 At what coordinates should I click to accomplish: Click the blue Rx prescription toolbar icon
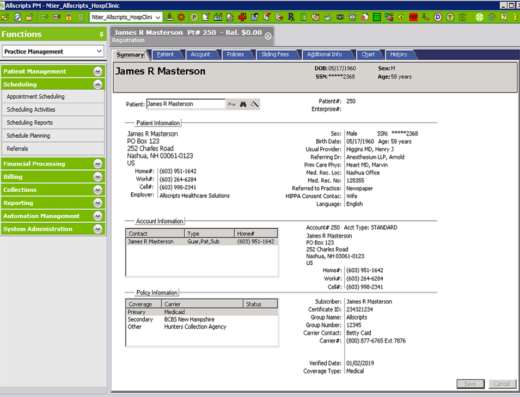pyautogui.click(x=291, y=17)
